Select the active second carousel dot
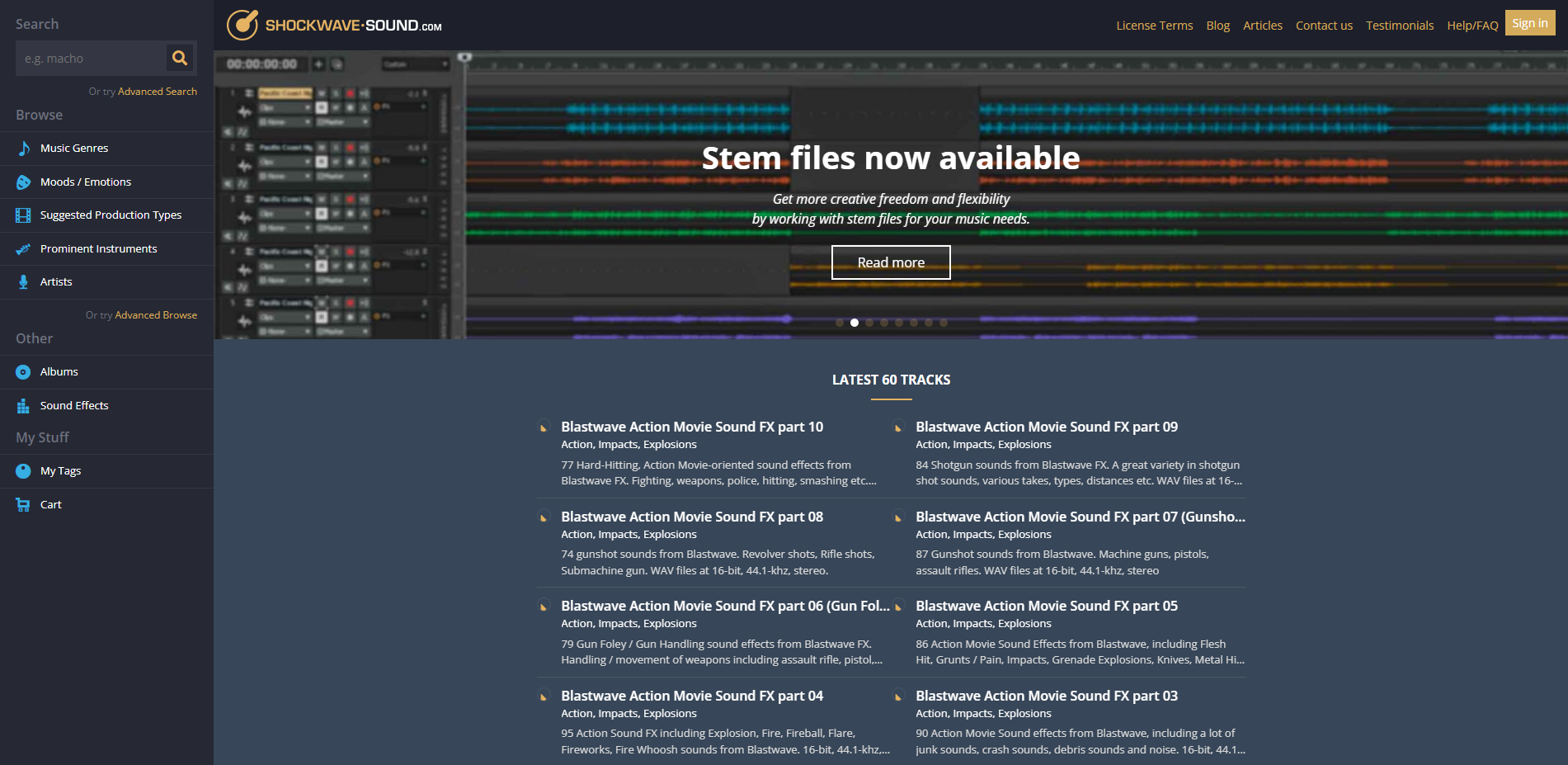Viewport: 1568px width, 765px height. pyautogui.click(x=855, y=323)
